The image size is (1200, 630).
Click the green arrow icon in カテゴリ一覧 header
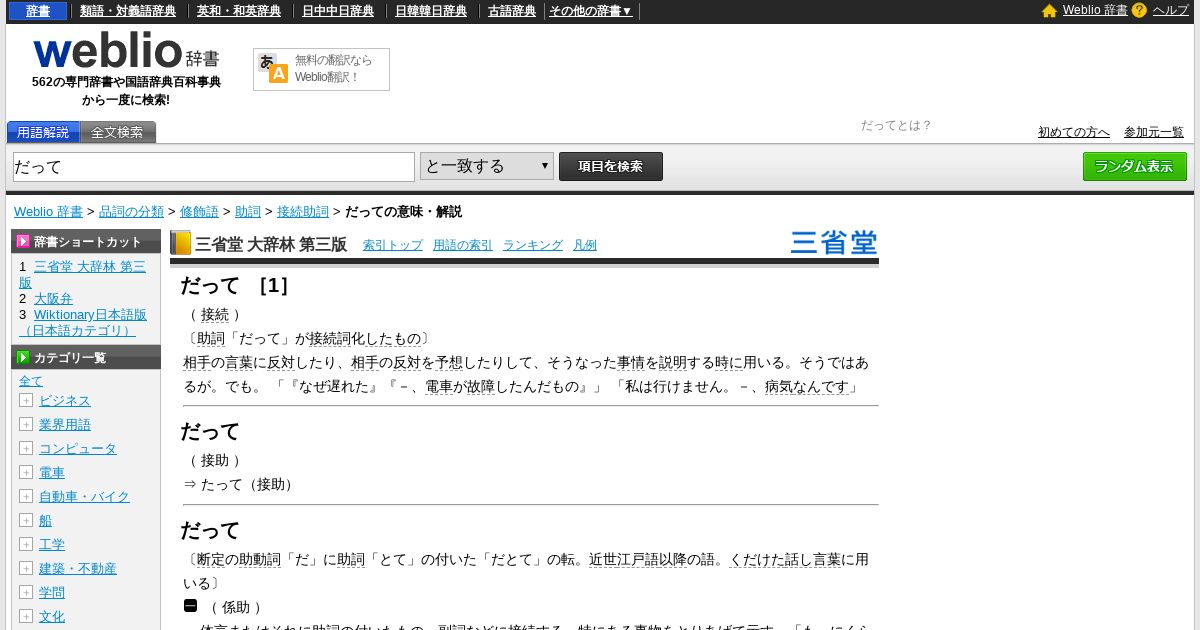23,357
